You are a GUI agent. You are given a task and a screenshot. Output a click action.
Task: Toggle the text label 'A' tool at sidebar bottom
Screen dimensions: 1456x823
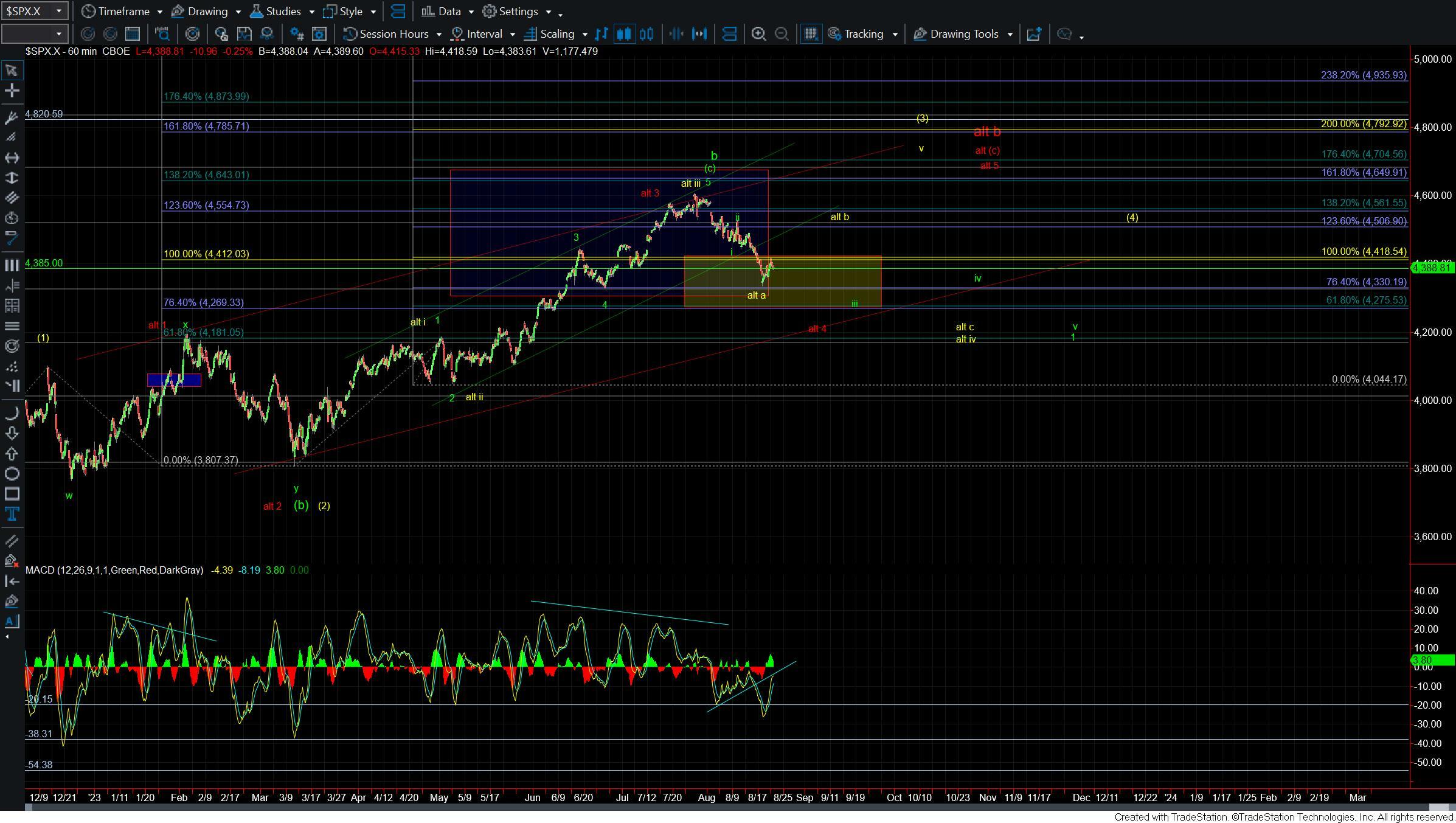point(11,621)
